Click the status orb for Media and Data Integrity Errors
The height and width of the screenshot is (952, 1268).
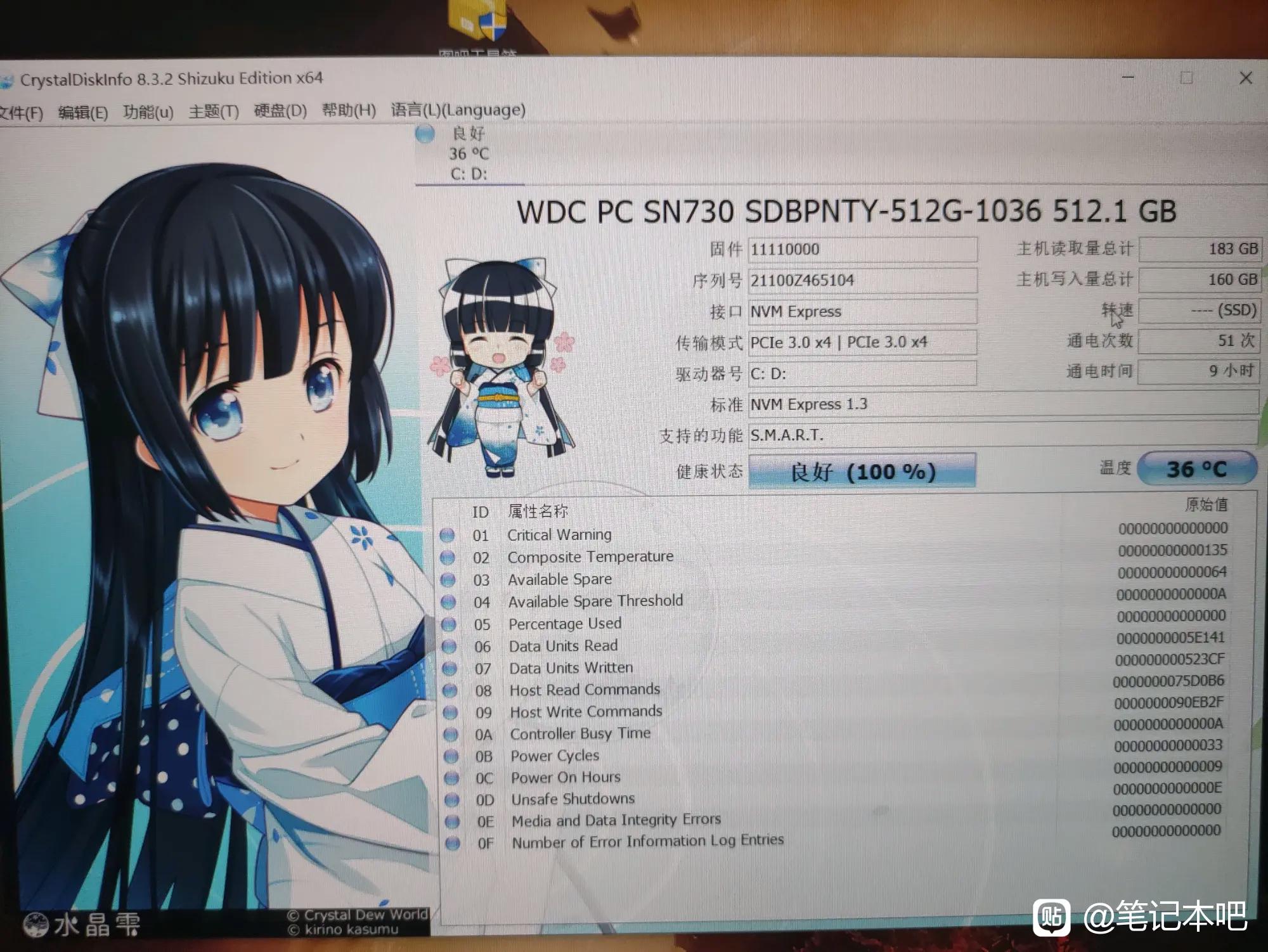pos(452,822)
